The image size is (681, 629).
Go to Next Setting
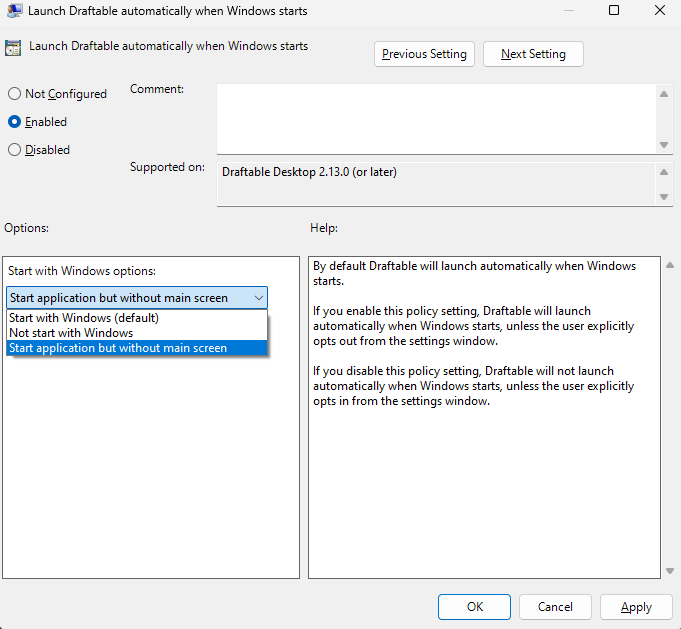(533, 54)
